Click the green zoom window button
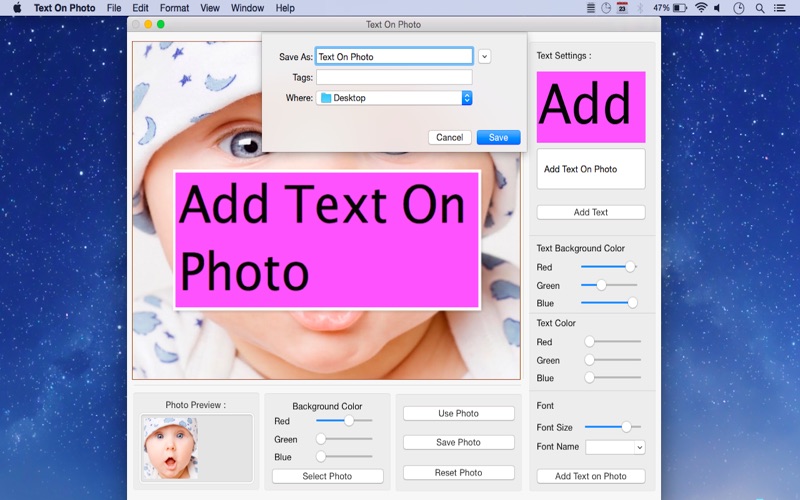 click(161, 24)
